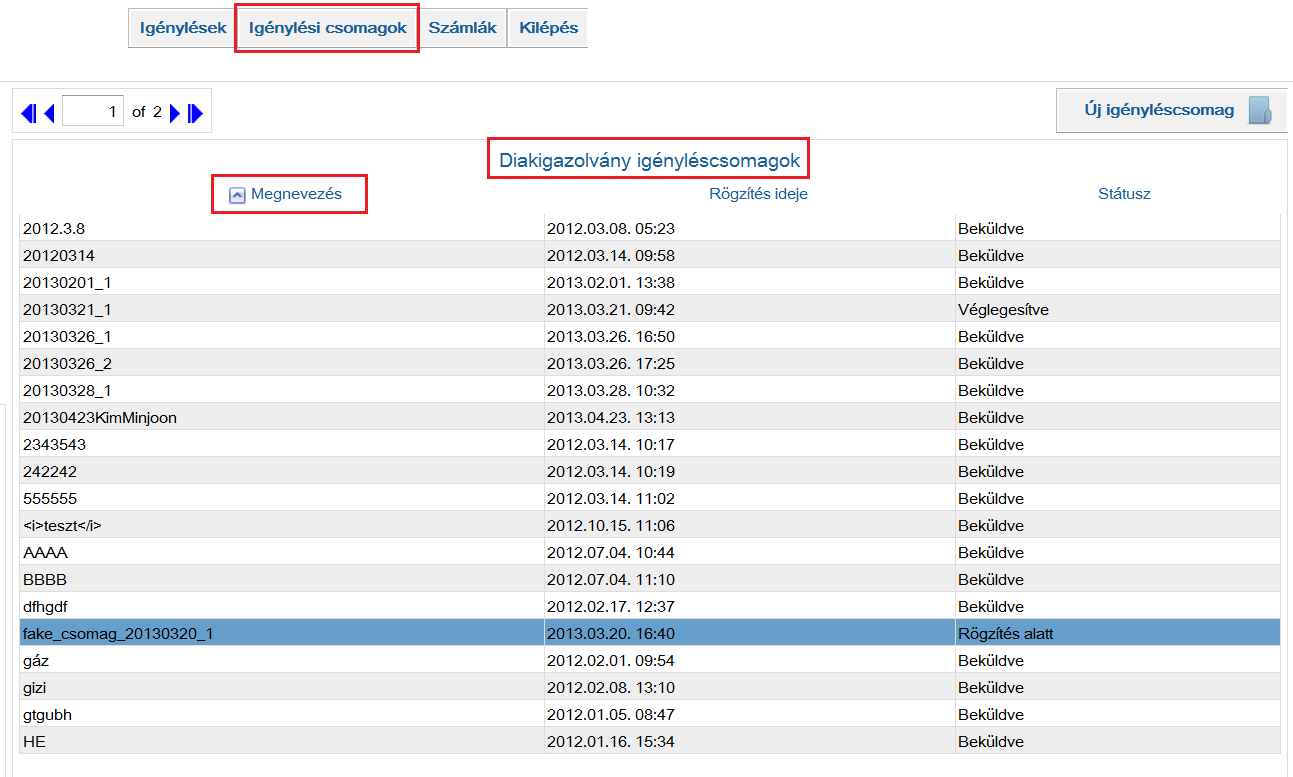Go to next page arrow icon
This screenshot has width=1293, height=777.
tap(175, 113)
